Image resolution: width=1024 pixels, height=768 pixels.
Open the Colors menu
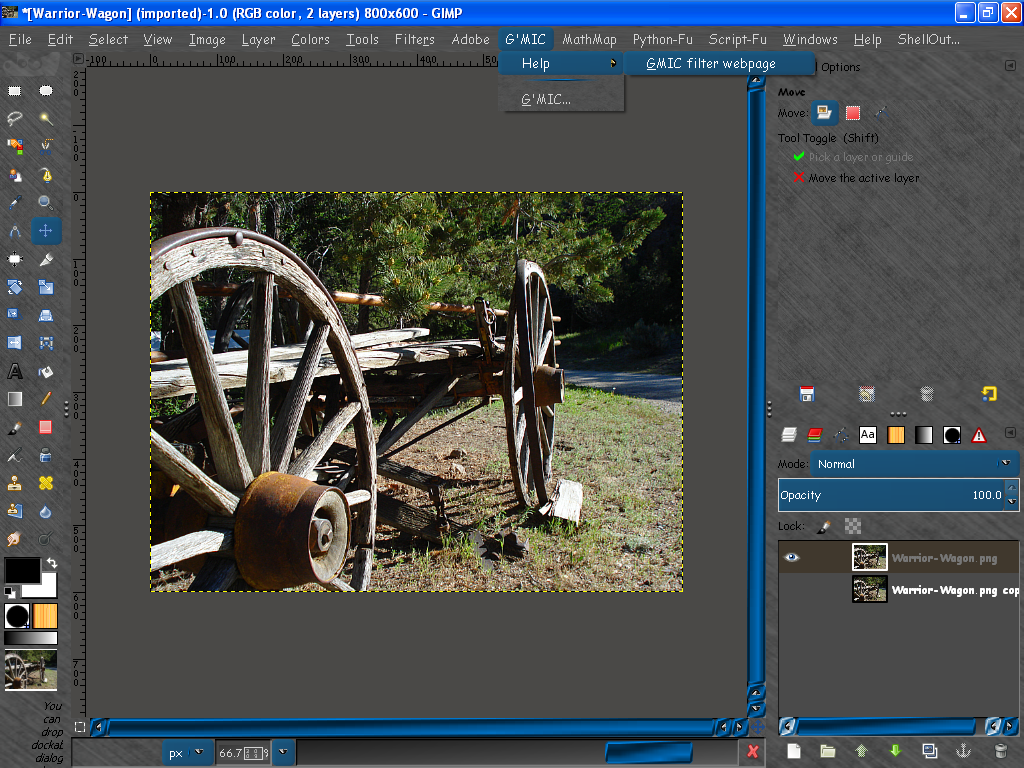pyautogui.click(x=310, y=39)
